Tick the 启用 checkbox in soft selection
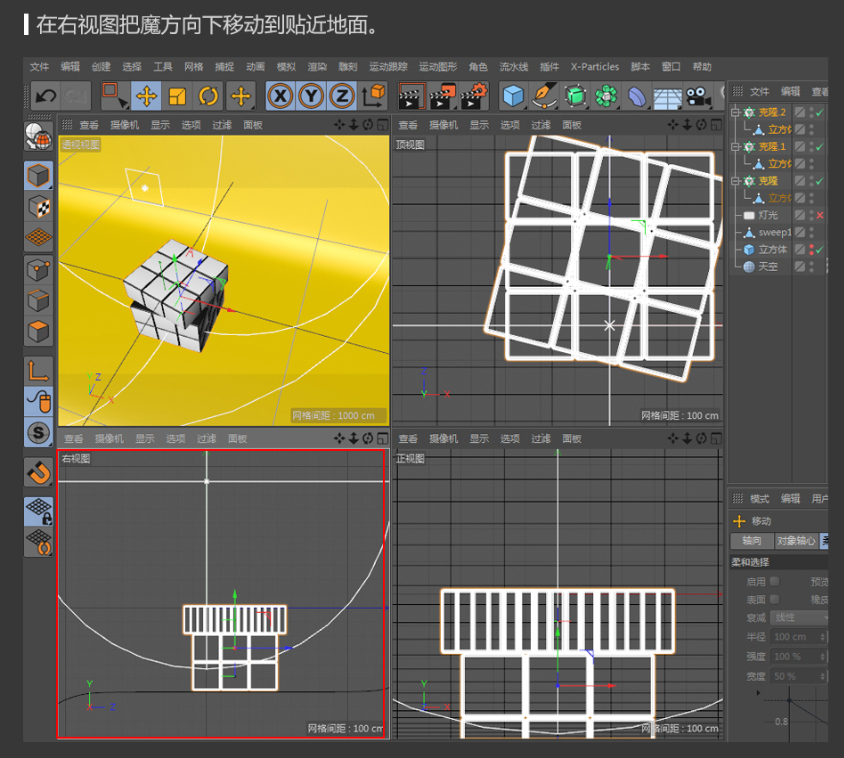This screenshot has width=844, height=758. 774,581
